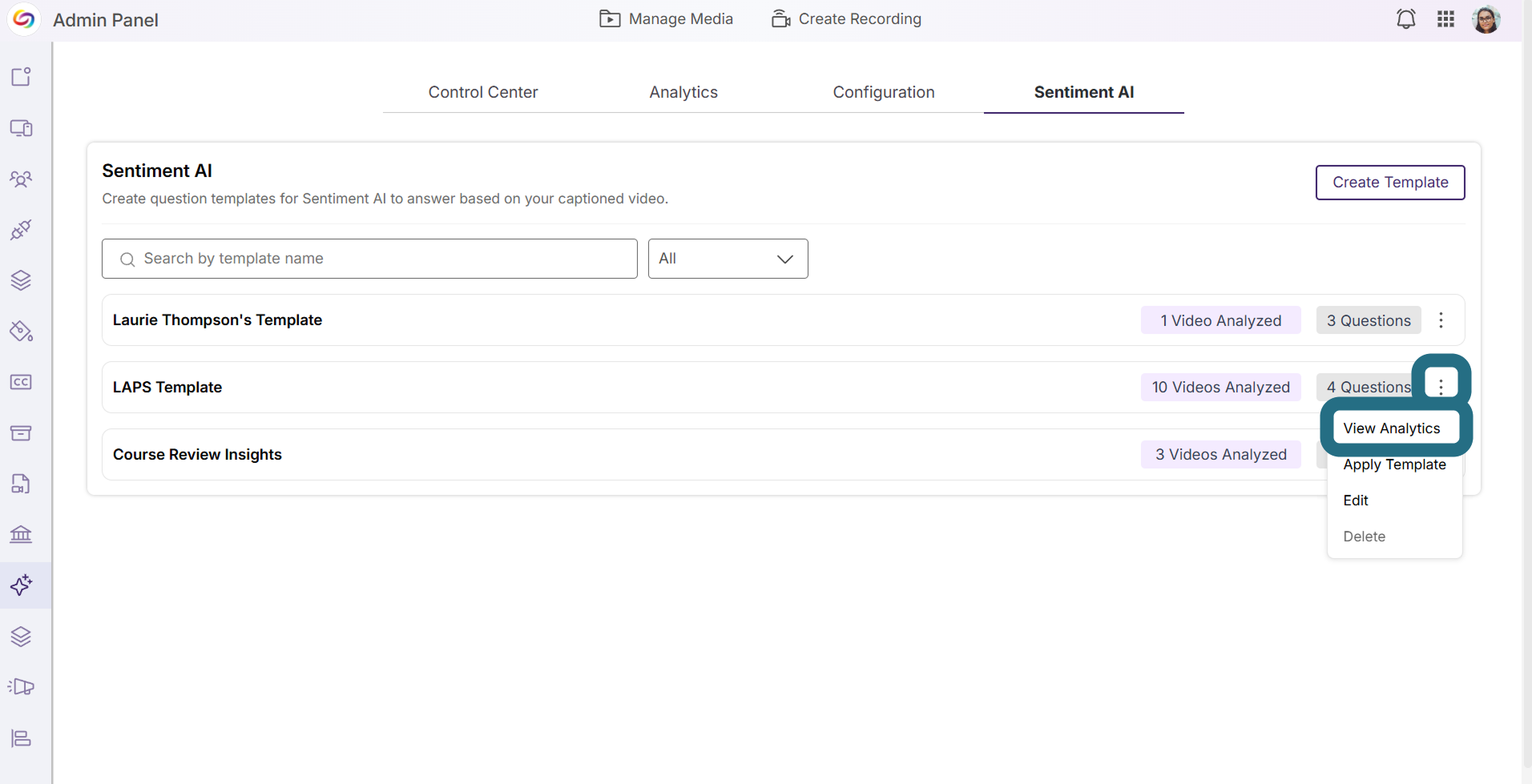Focus the Search by template name field
The image size is (1532, 784).
[x=369, y=259]
